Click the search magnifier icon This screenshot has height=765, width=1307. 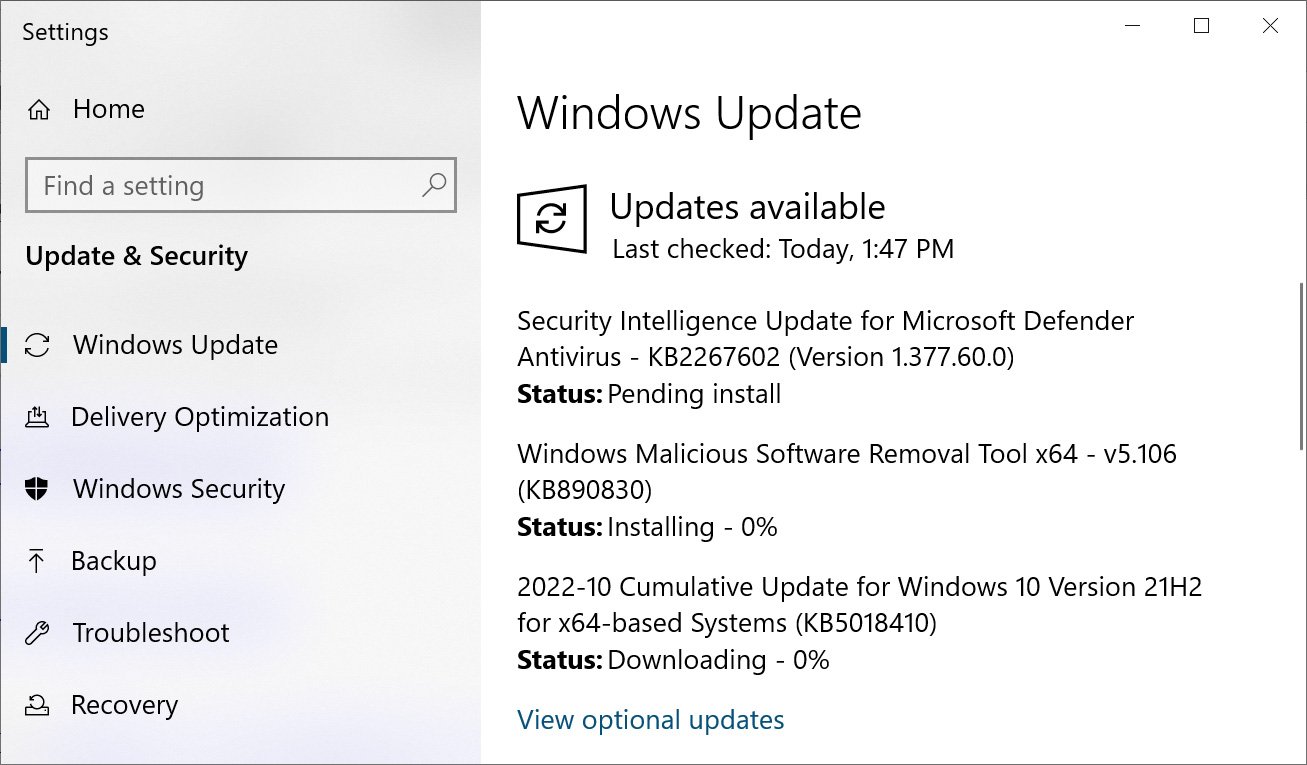tap(434, 185)
